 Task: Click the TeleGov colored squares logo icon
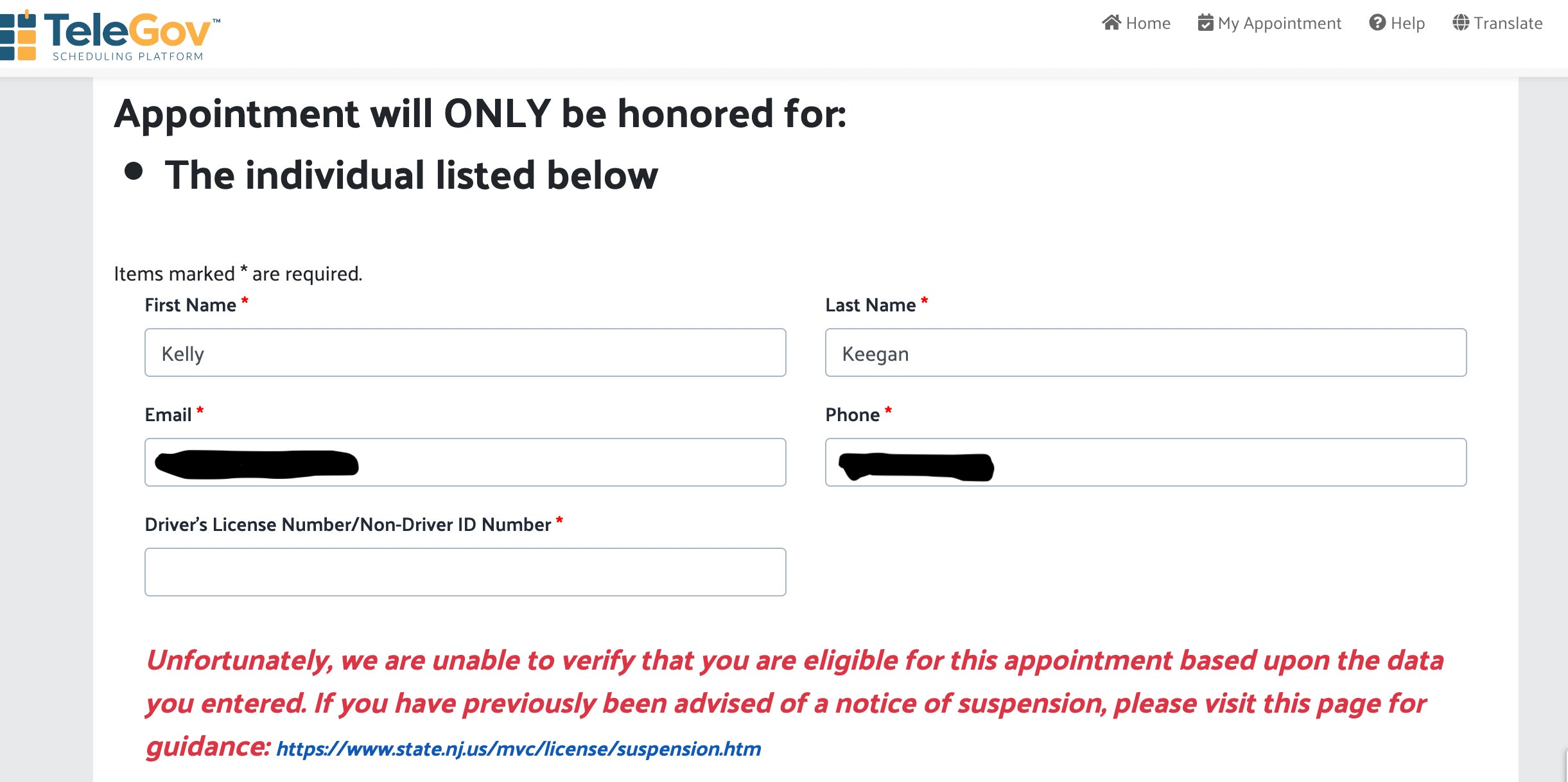tap(18, 36)
